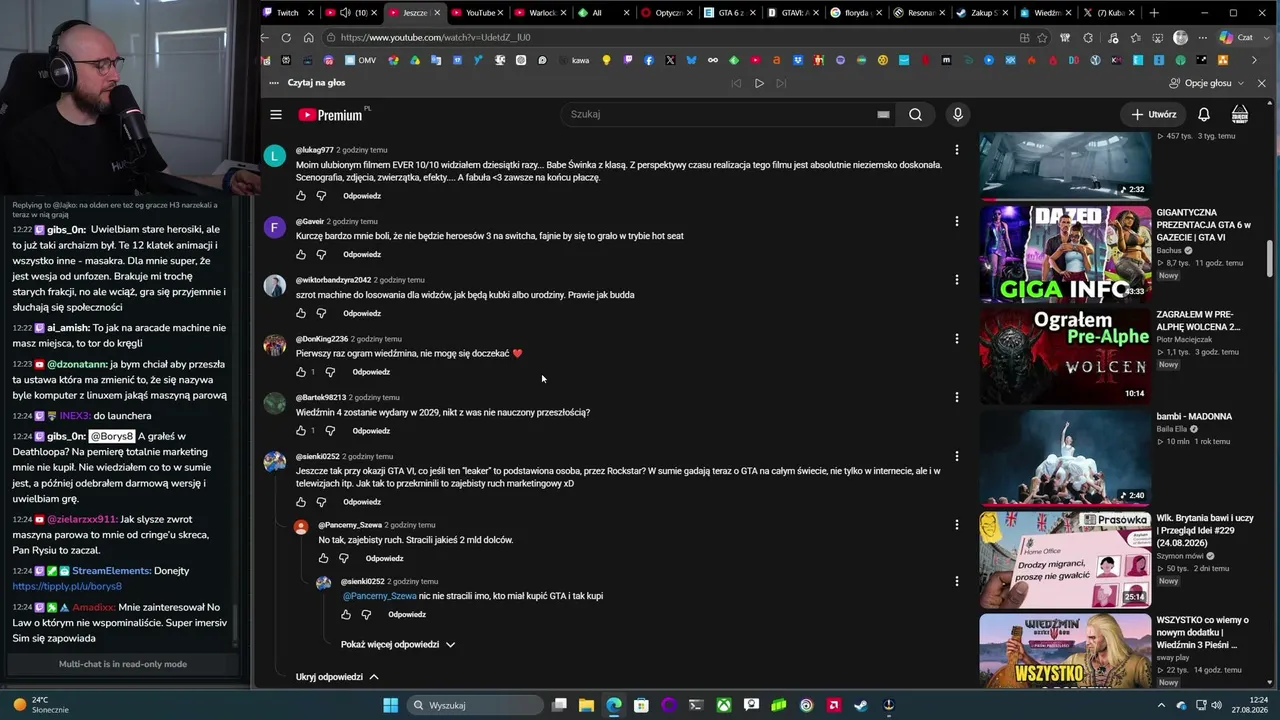Switch to the Twitch tab
1280x720 pixels.
289,13
